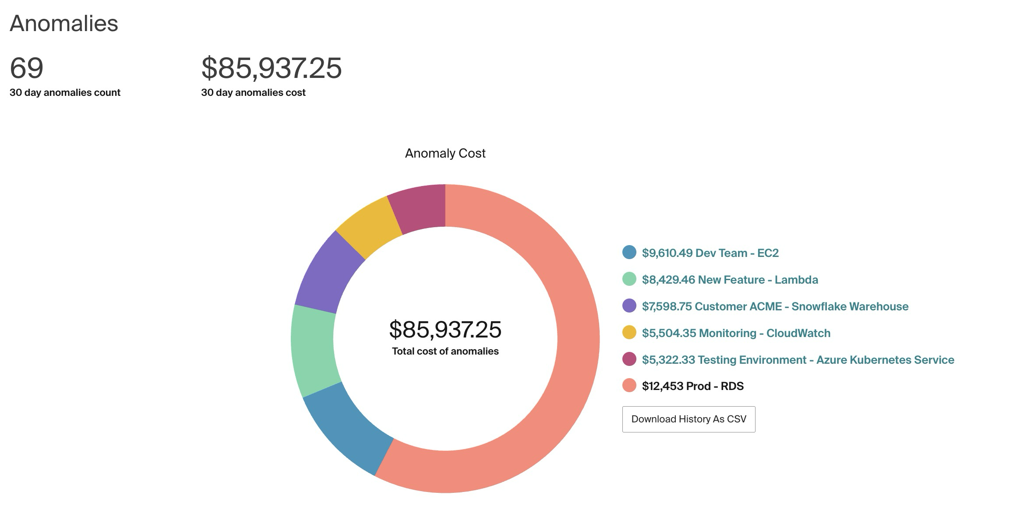The width and height of the screenshot is (1024, 506).
Task: Click the Anomalies page heading
Action: click(64, 24)
